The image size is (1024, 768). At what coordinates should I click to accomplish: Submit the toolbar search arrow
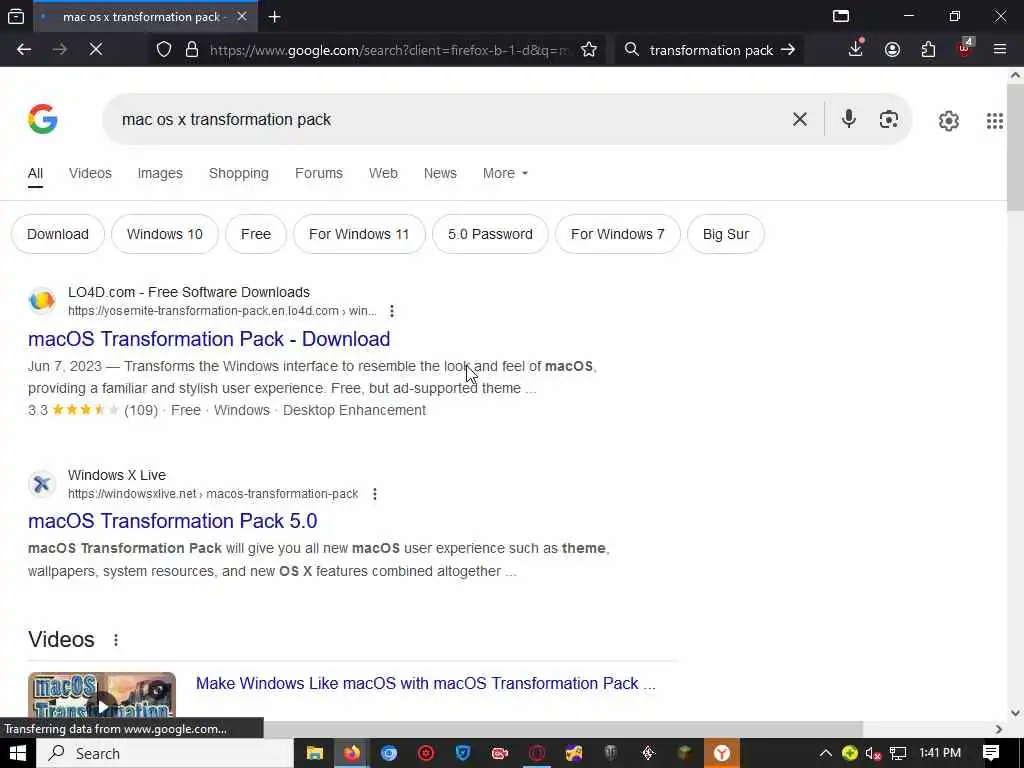point(788,50)
